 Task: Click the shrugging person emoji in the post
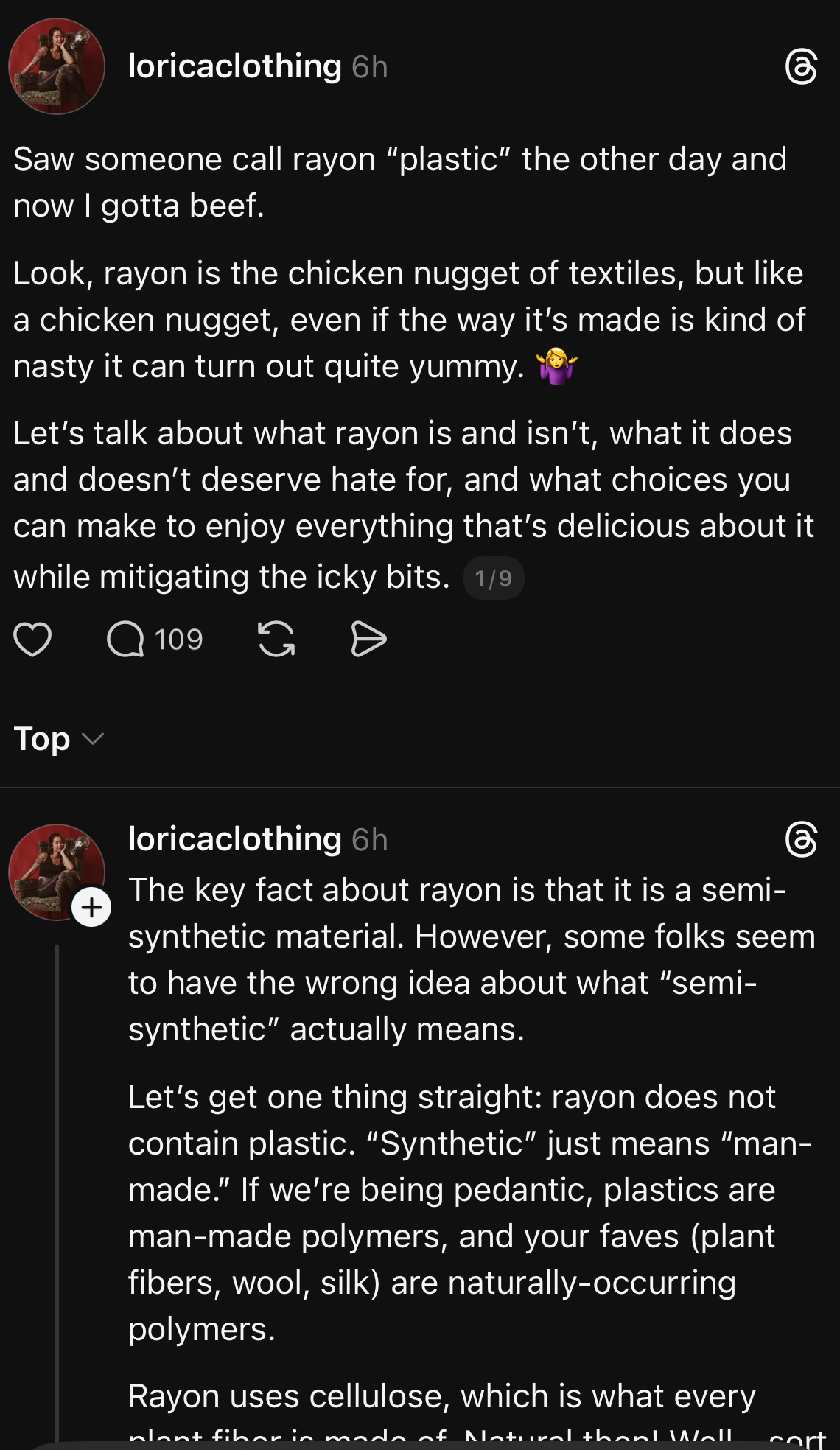click(x=557, y=366)
